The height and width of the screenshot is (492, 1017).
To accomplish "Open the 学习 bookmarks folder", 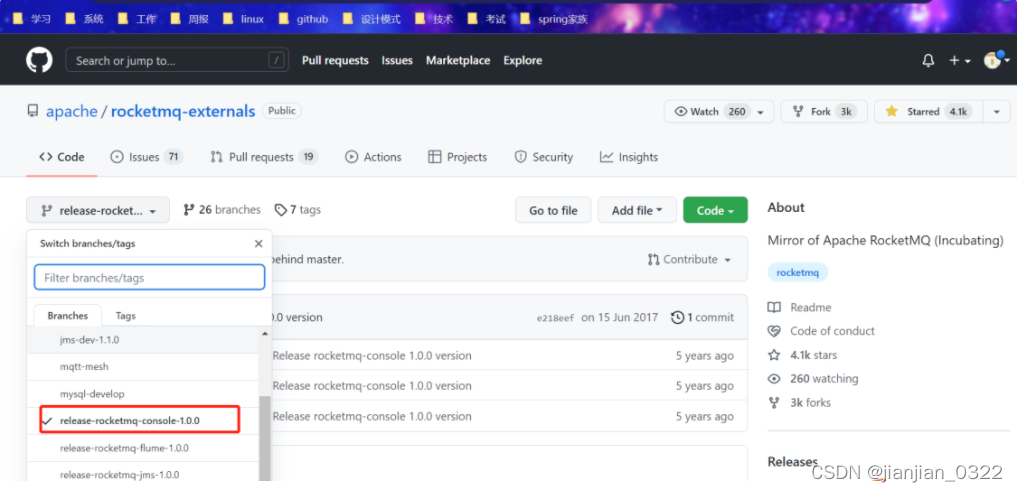I will point(32,19).
